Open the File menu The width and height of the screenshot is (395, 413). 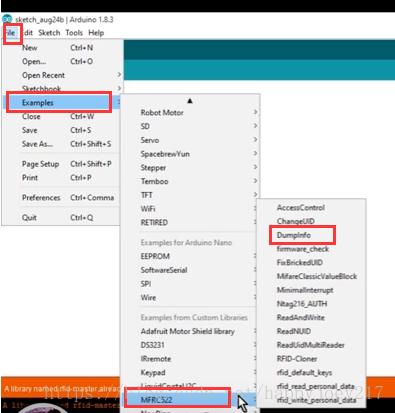(10, 33)
